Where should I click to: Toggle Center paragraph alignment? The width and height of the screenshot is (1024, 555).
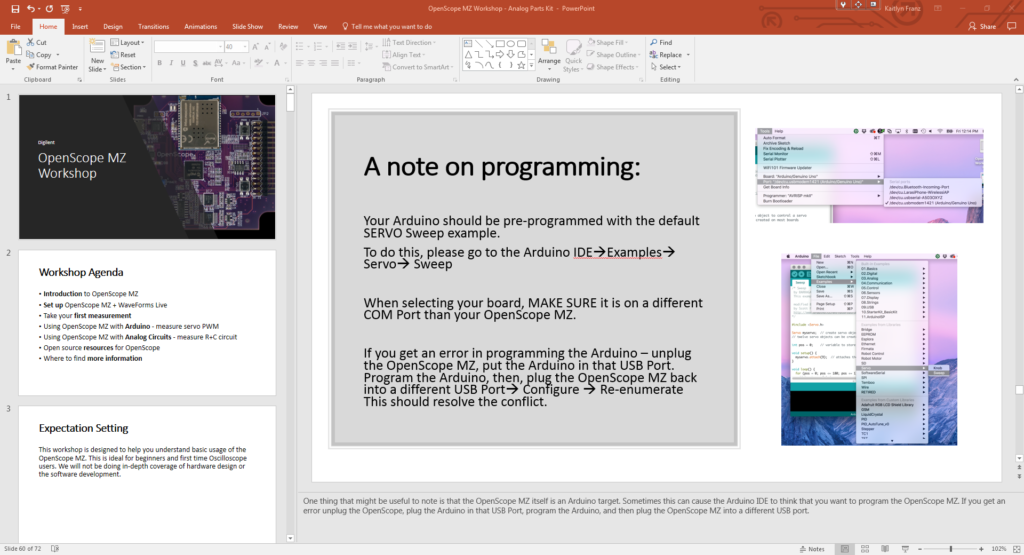(x=311, y=63)
